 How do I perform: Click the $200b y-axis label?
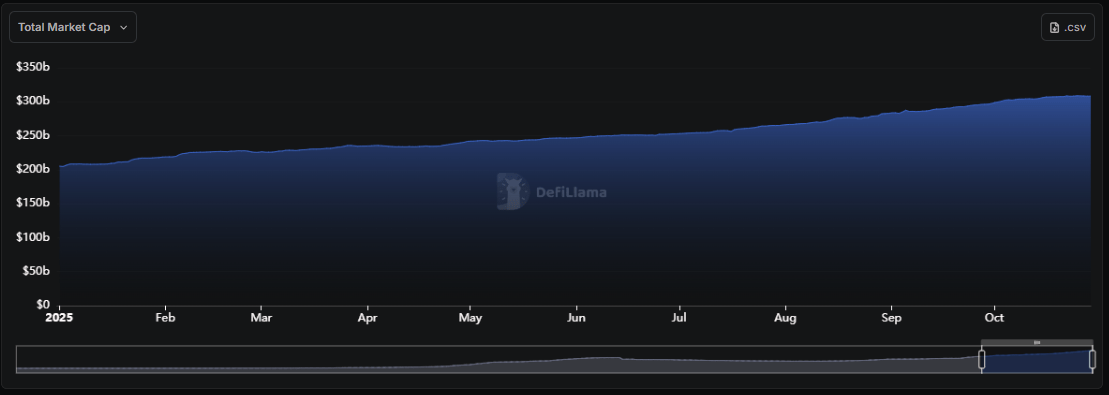point(33,168)
